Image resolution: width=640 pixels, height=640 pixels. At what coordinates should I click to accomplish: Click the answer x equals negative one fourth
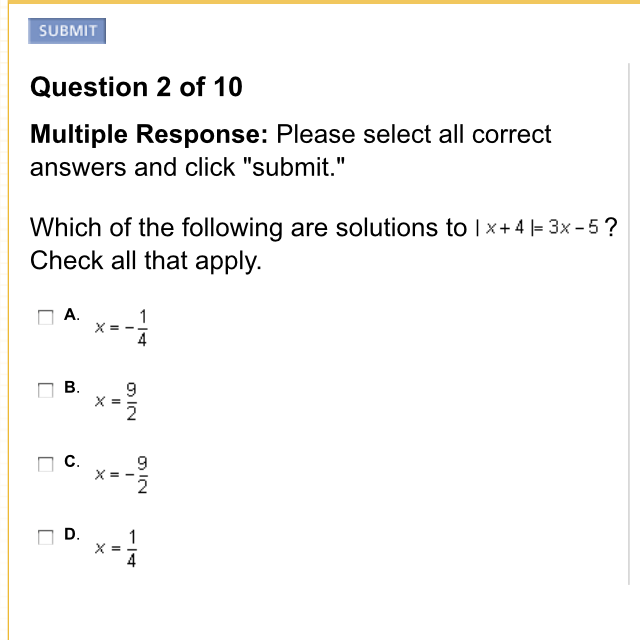point(121,328)
